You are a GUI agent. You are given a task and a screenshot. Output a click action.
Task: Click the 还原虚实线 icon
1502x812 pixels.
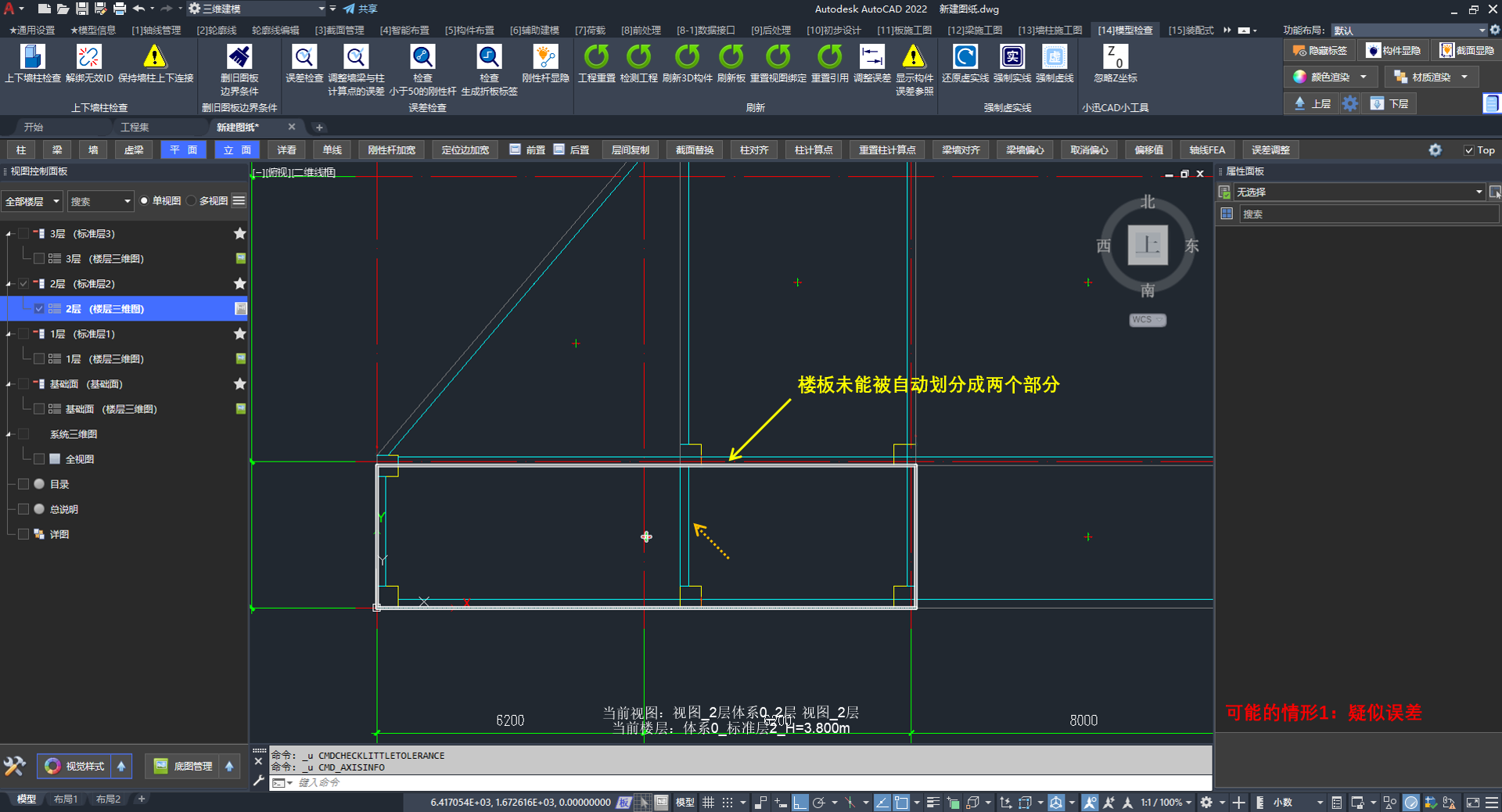coord(965,57)
